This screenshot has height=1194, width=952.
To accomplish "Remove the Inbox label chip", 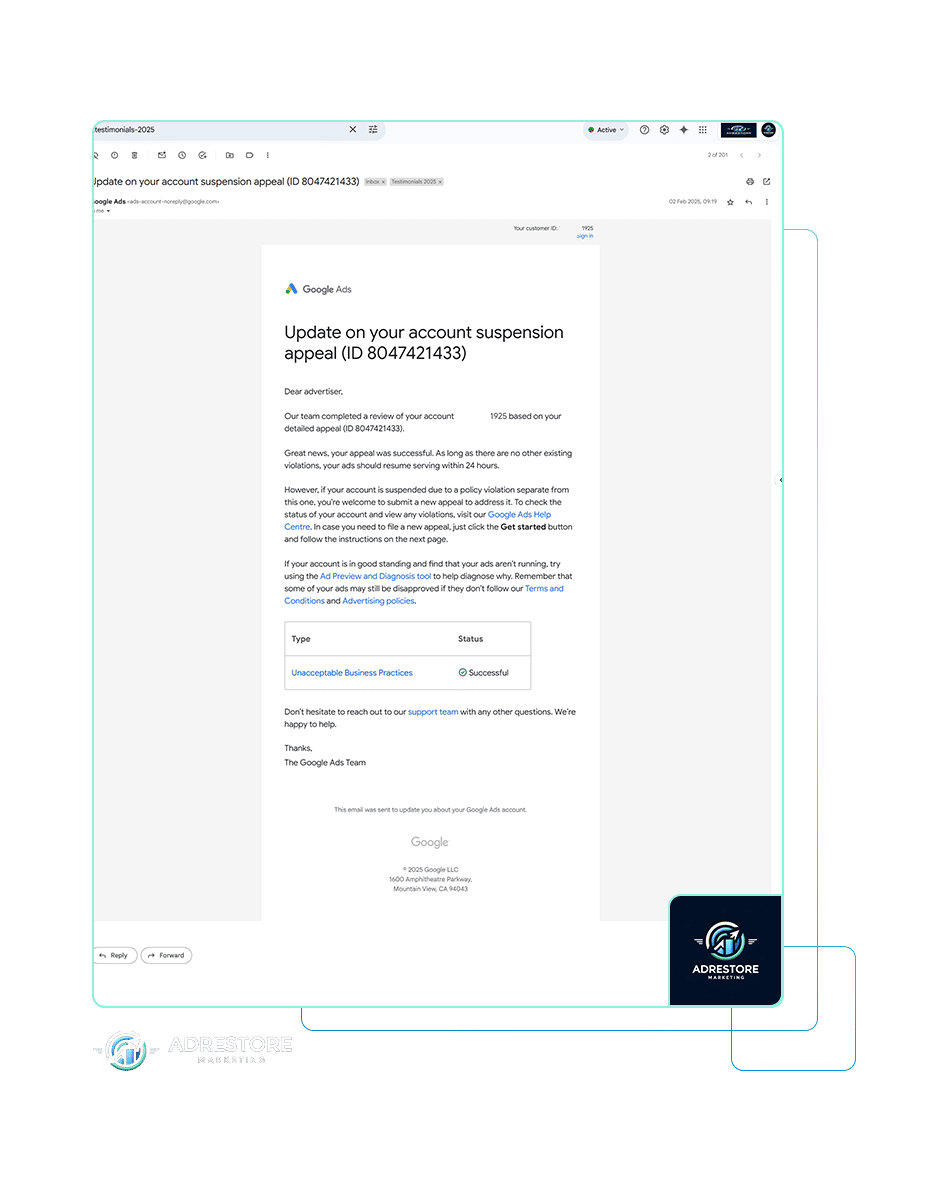I will point(383,182).
